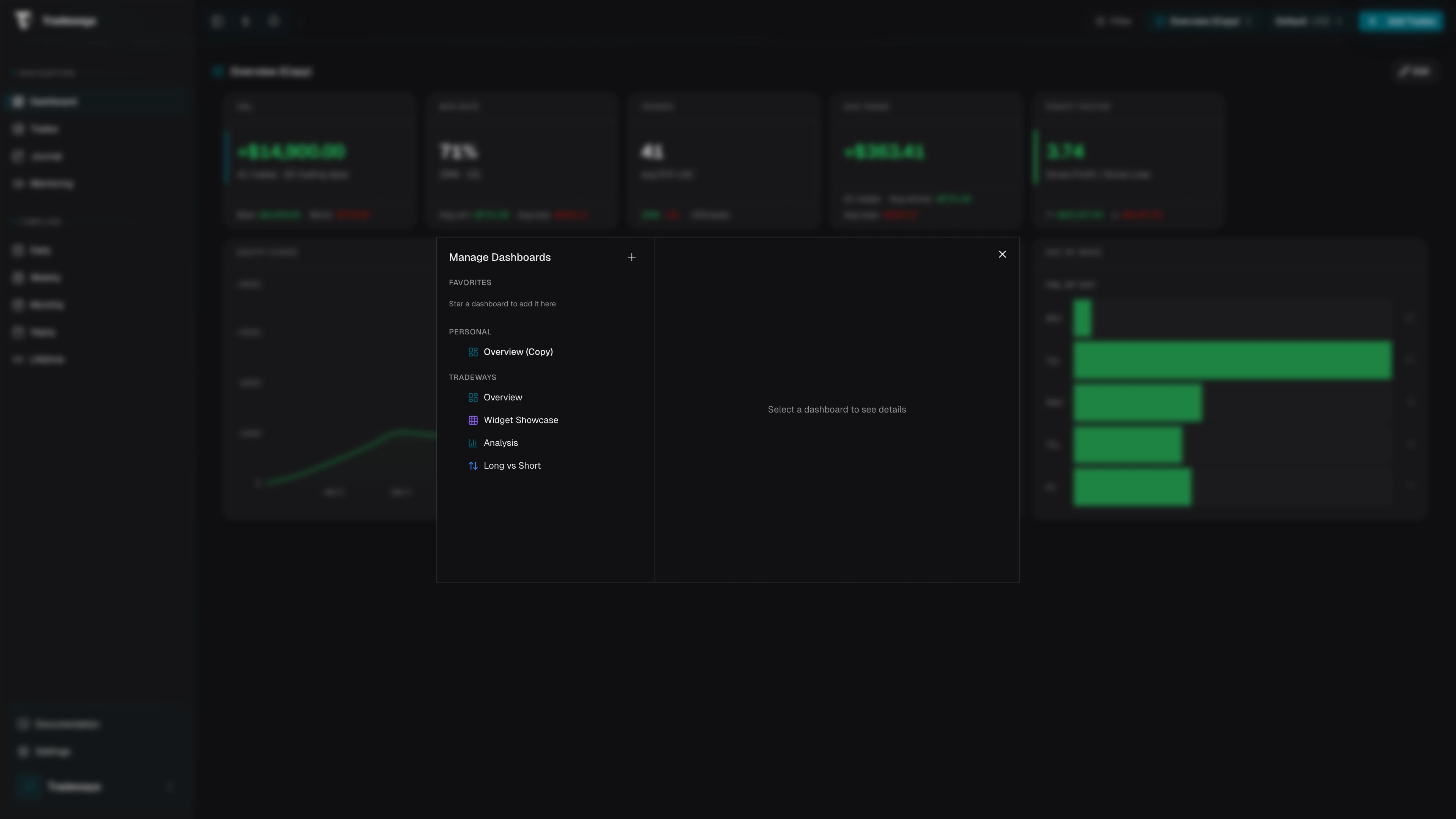Click the first toolbar icon top-left
This screenshot has height=819, width=1456.
217,21
